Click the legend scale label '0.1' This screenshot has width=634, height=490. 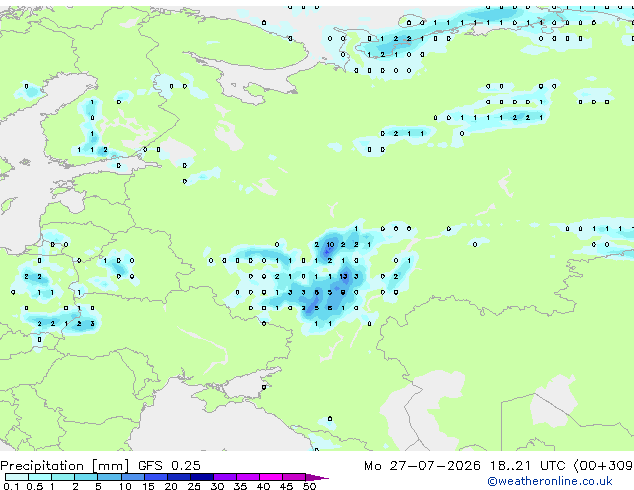coord(11,486)
